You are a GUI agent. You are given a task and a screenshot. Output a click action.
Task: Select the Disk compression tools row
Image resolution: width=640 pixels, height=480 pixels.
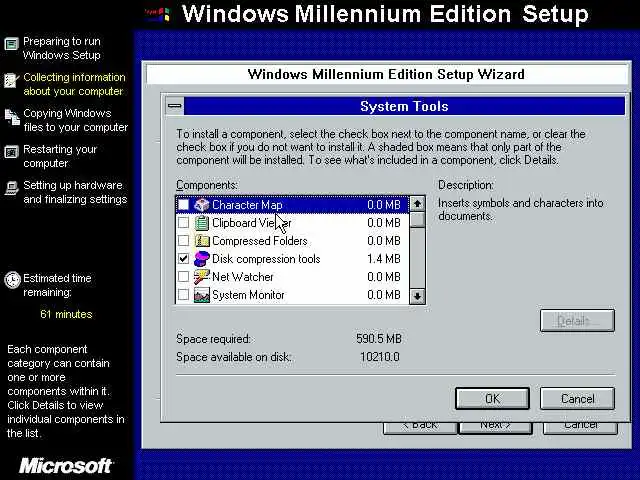click(292, 259)
